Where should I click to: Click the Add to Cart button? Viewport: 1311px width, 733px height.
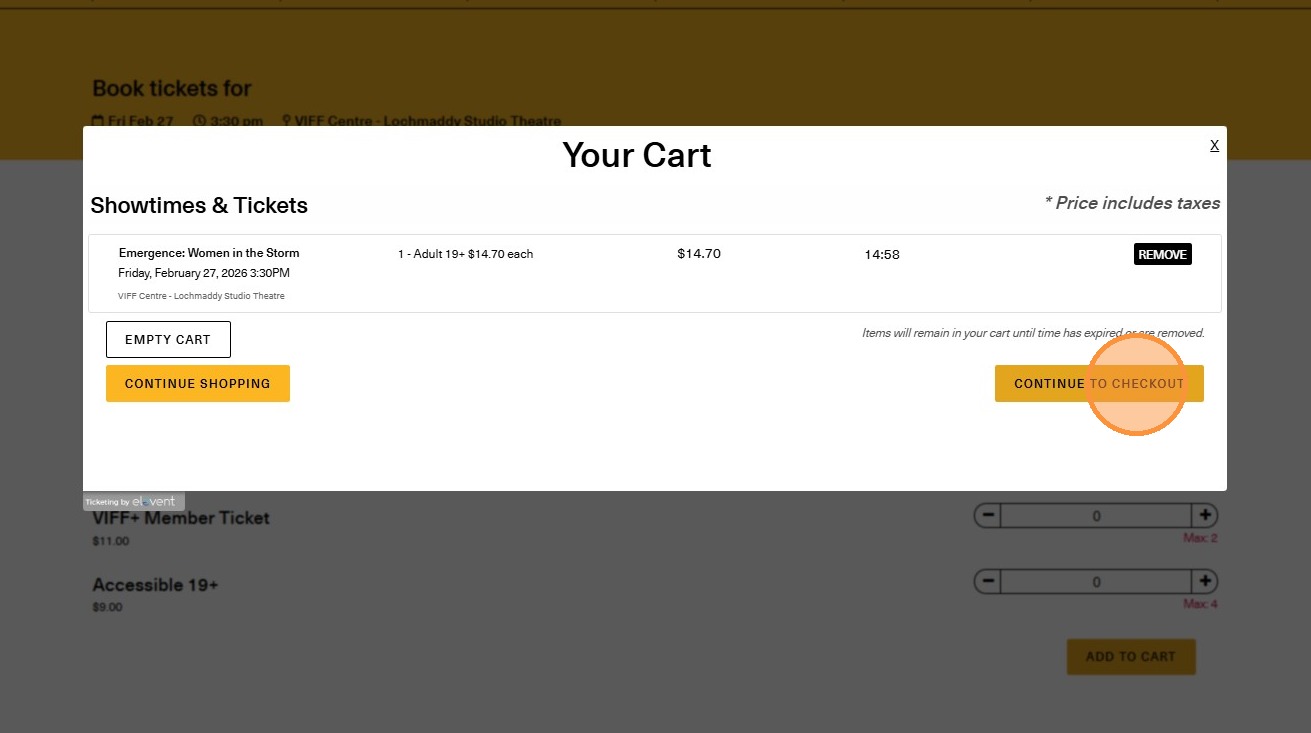(1130, 657)
